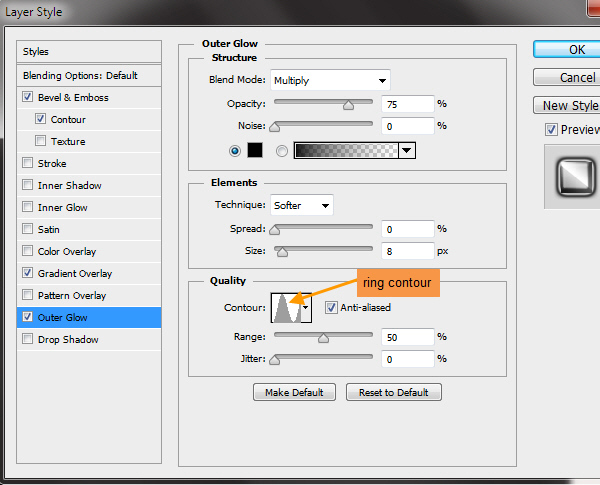600x485 pixels.
Task: Click the Reset to Default button
Action: click(394, 392)
